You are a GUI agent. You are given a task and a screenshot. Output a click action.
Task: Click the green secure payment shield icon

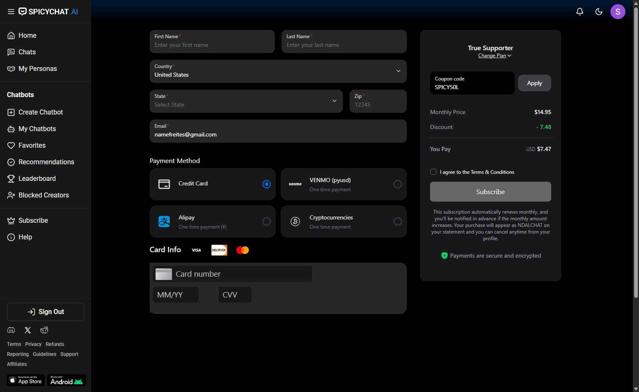(x=444, y=255)
